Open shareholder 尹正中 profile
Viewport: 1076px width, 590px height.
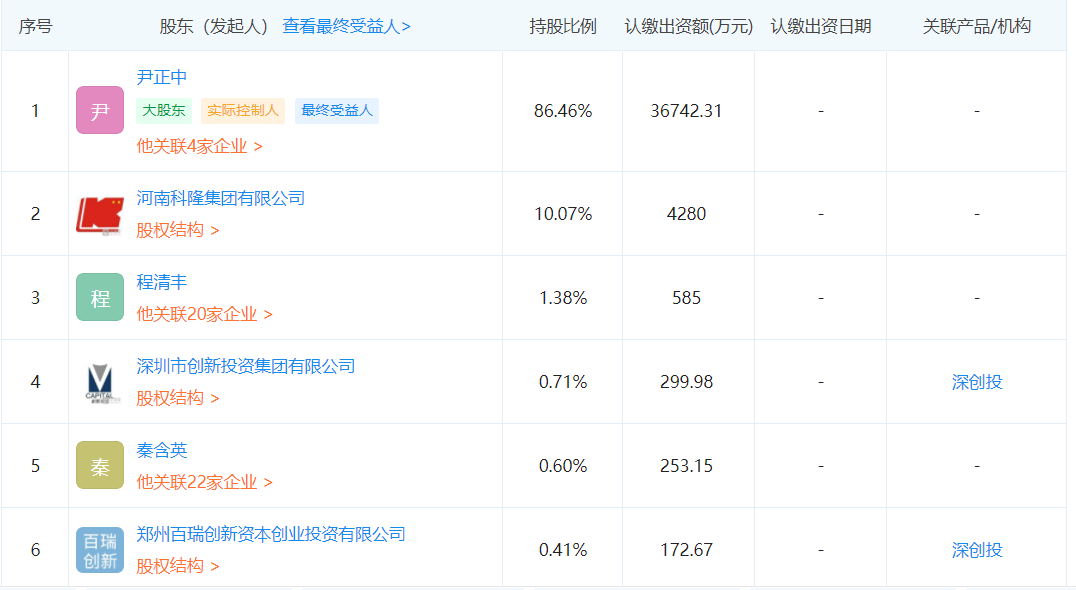[x=162, y=77]
